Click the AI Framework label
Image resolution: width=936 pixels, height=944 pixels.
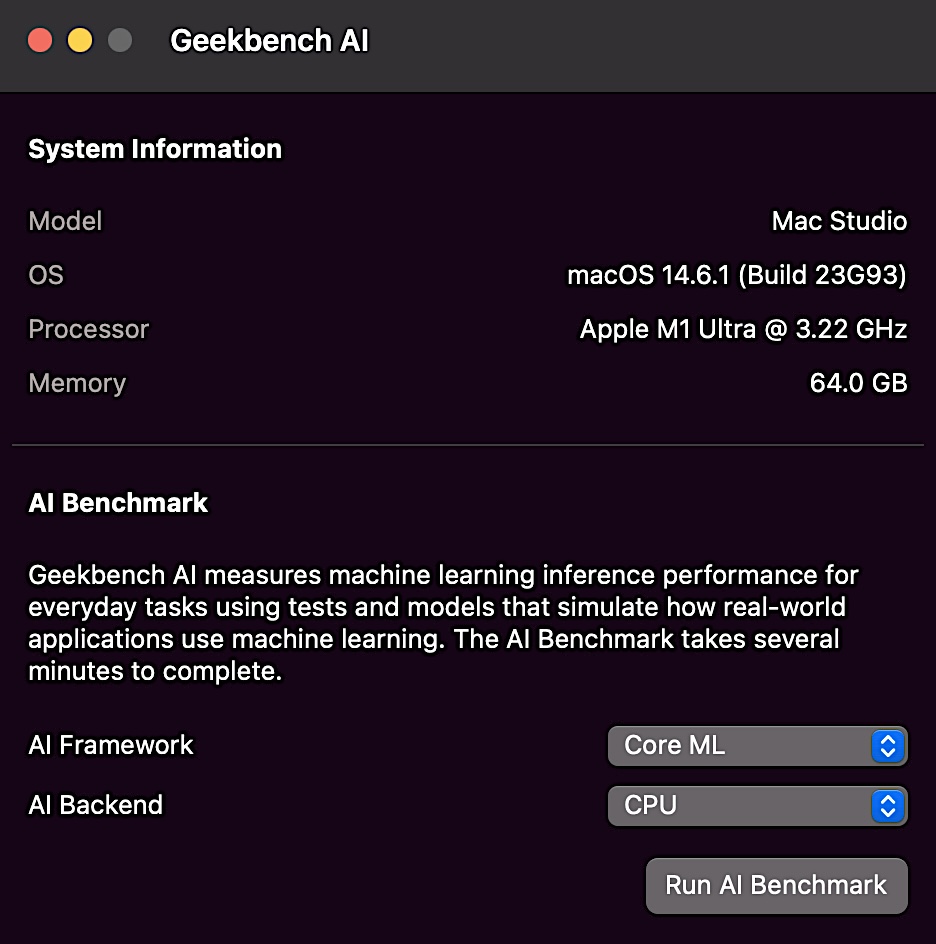[x=111, y=745]
